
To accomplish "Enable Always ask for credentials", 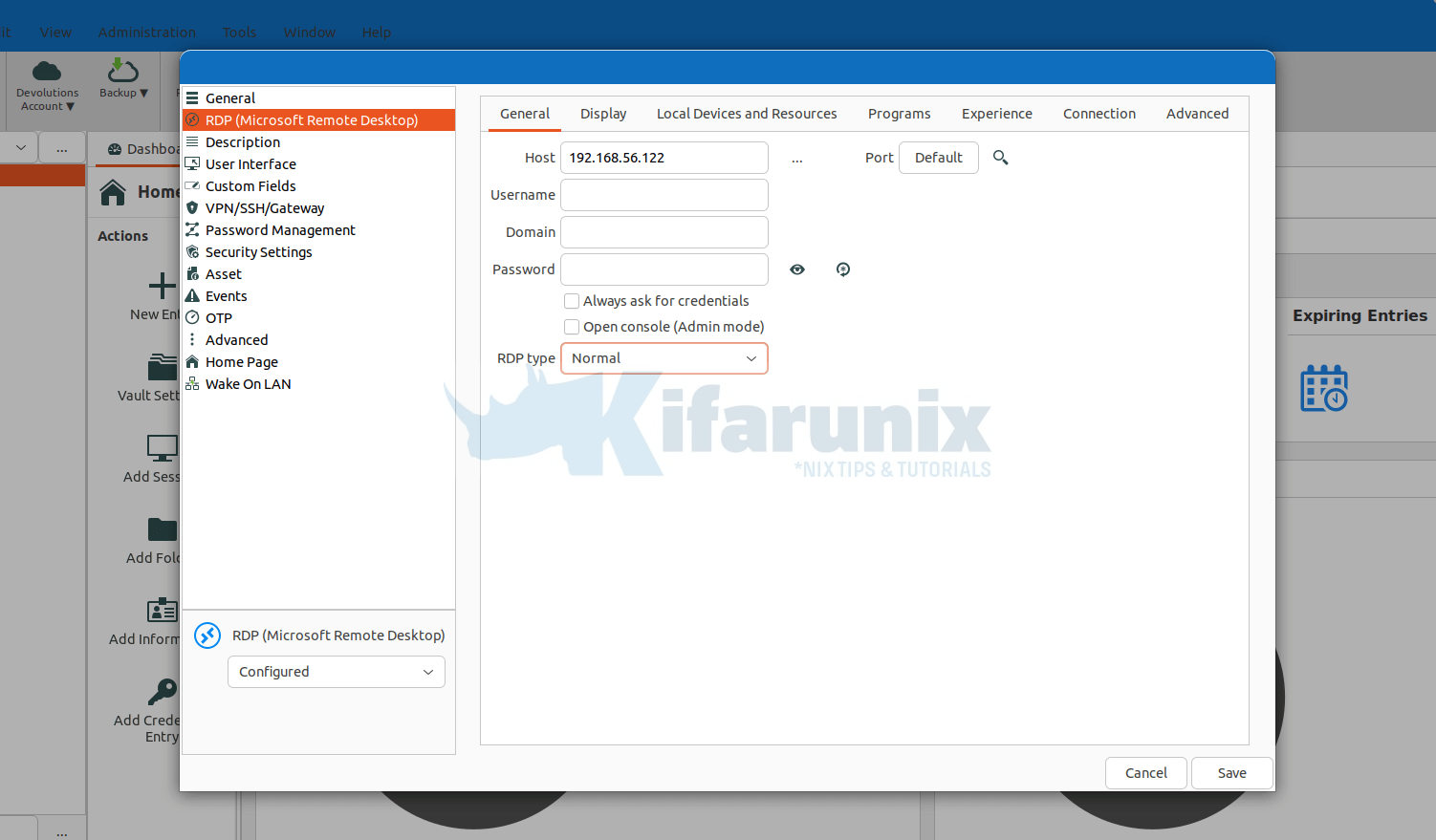I will tap(571, 300).
